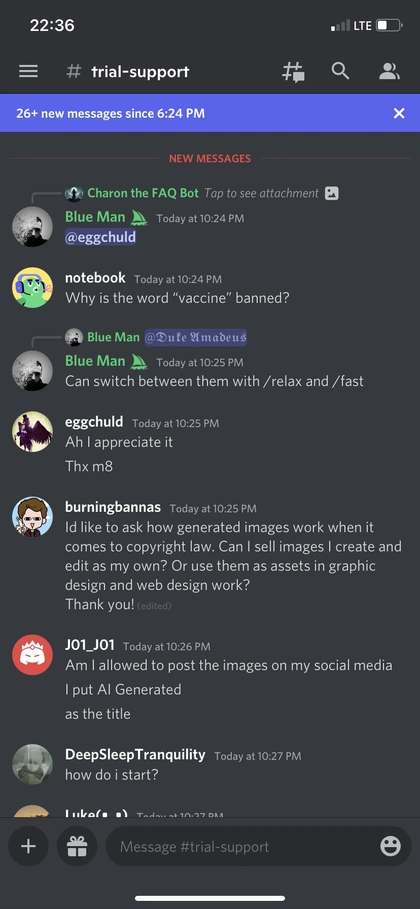Tap the search magnifier icon
Image resolution: width=420 pixels, height=909 pixels.
341,71
